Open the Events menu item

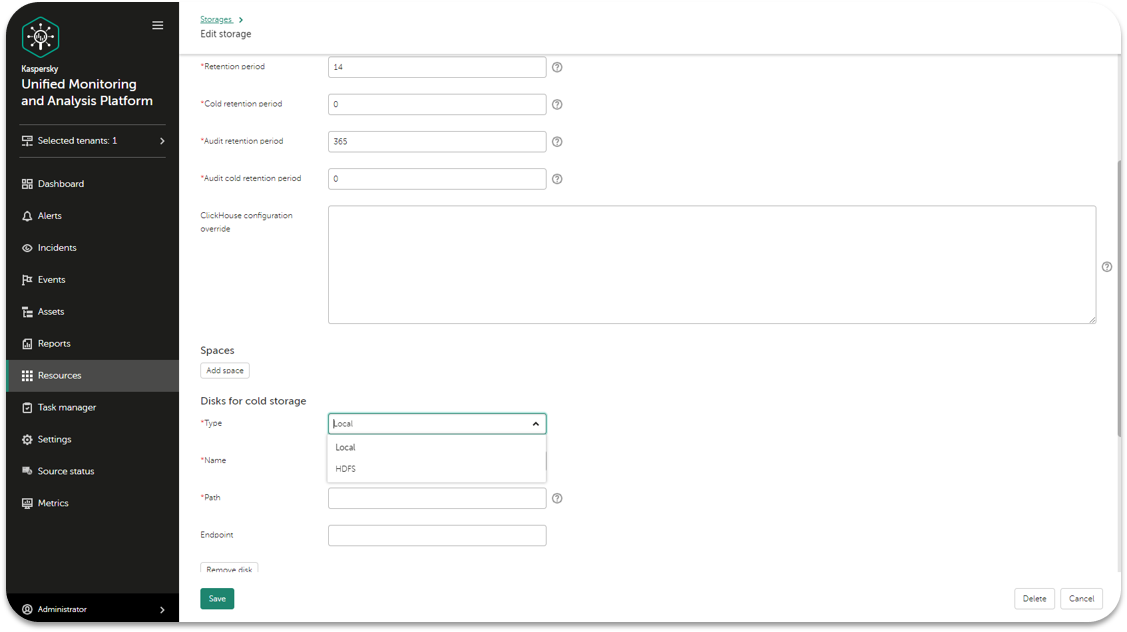[52, 279]
